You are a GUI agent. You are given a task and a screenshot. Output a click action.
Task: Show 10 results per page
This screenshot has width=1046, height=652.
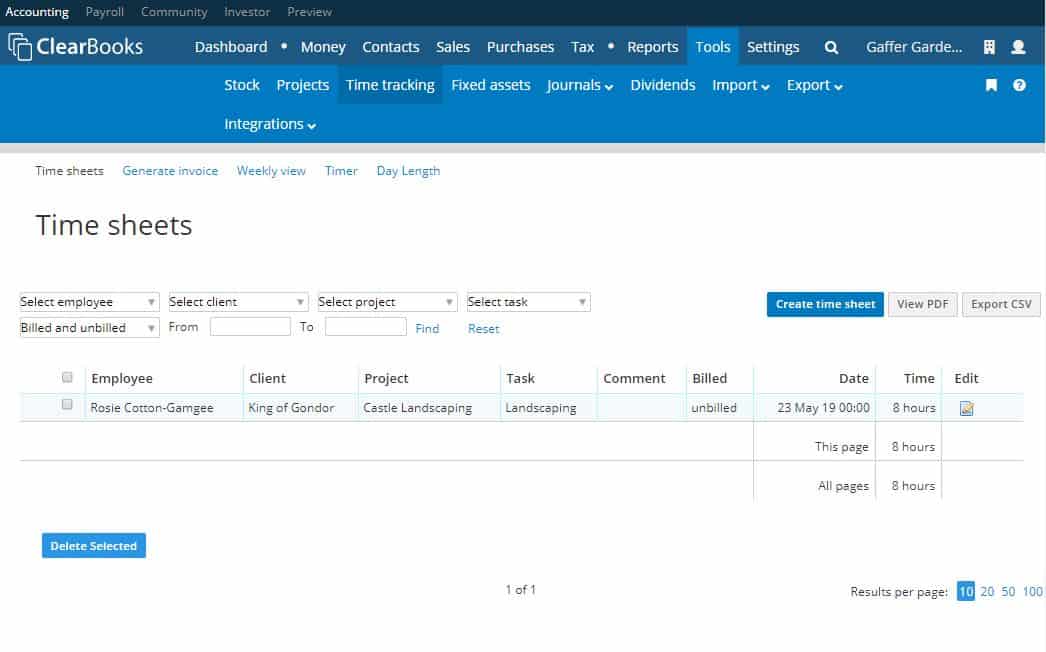click(966, 591)
